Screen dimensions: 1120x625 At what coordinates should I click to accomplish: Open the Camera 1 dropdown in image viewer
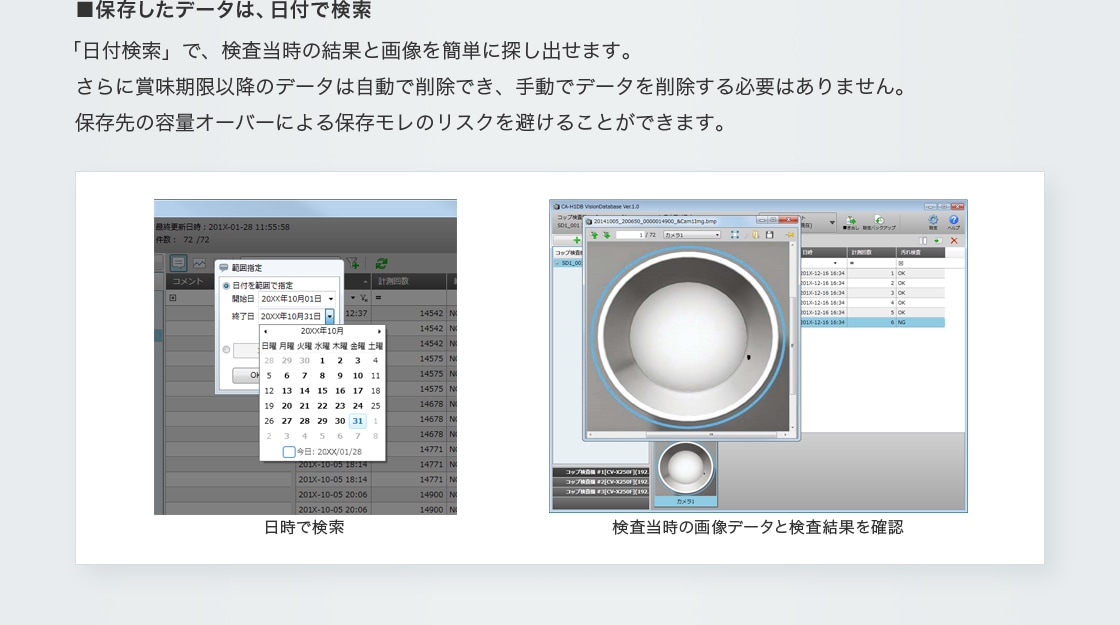point(692,235)
